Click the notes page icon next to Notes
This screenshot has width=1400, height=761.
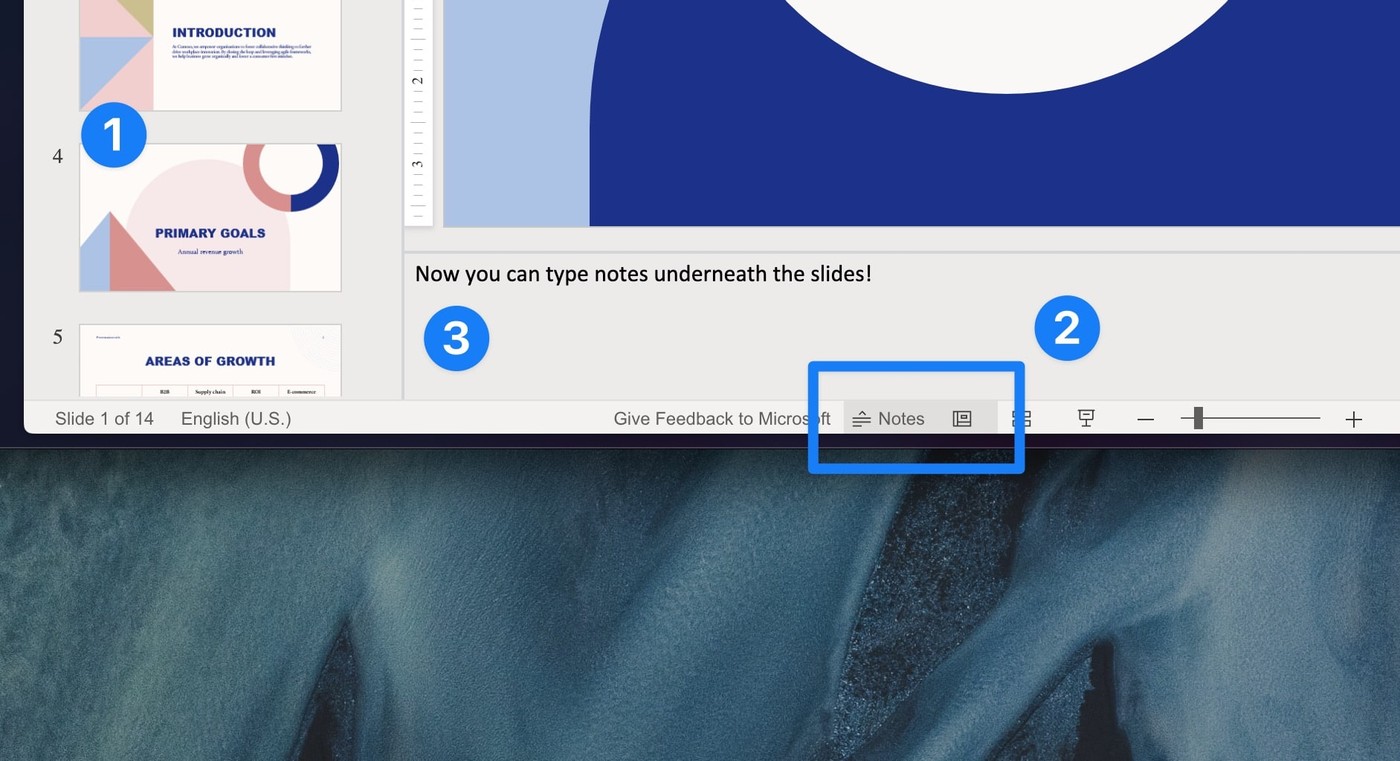pos(962,418)
